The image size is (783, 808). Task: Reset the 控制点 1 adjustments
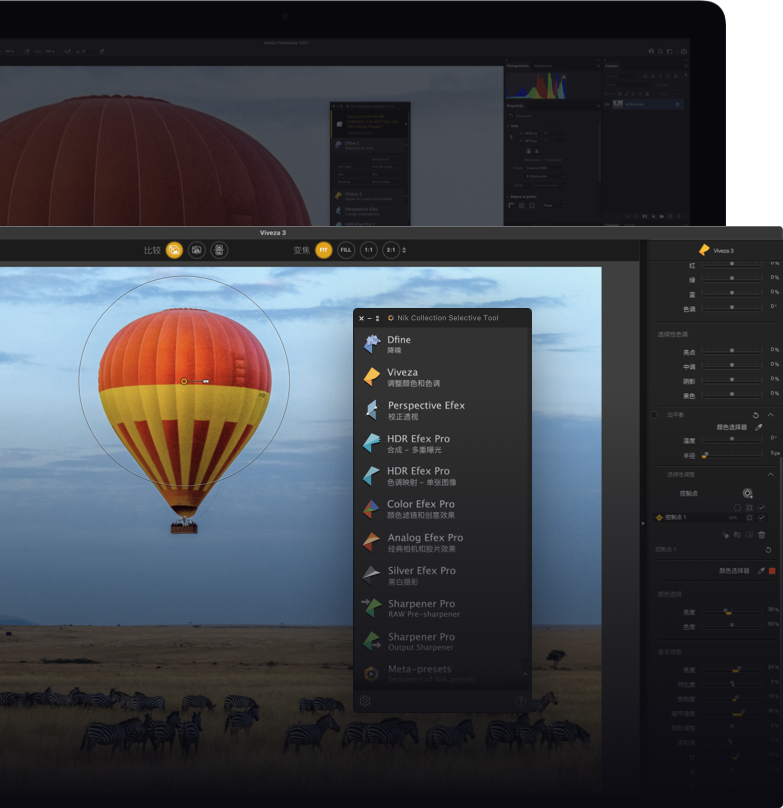point(768,550)
